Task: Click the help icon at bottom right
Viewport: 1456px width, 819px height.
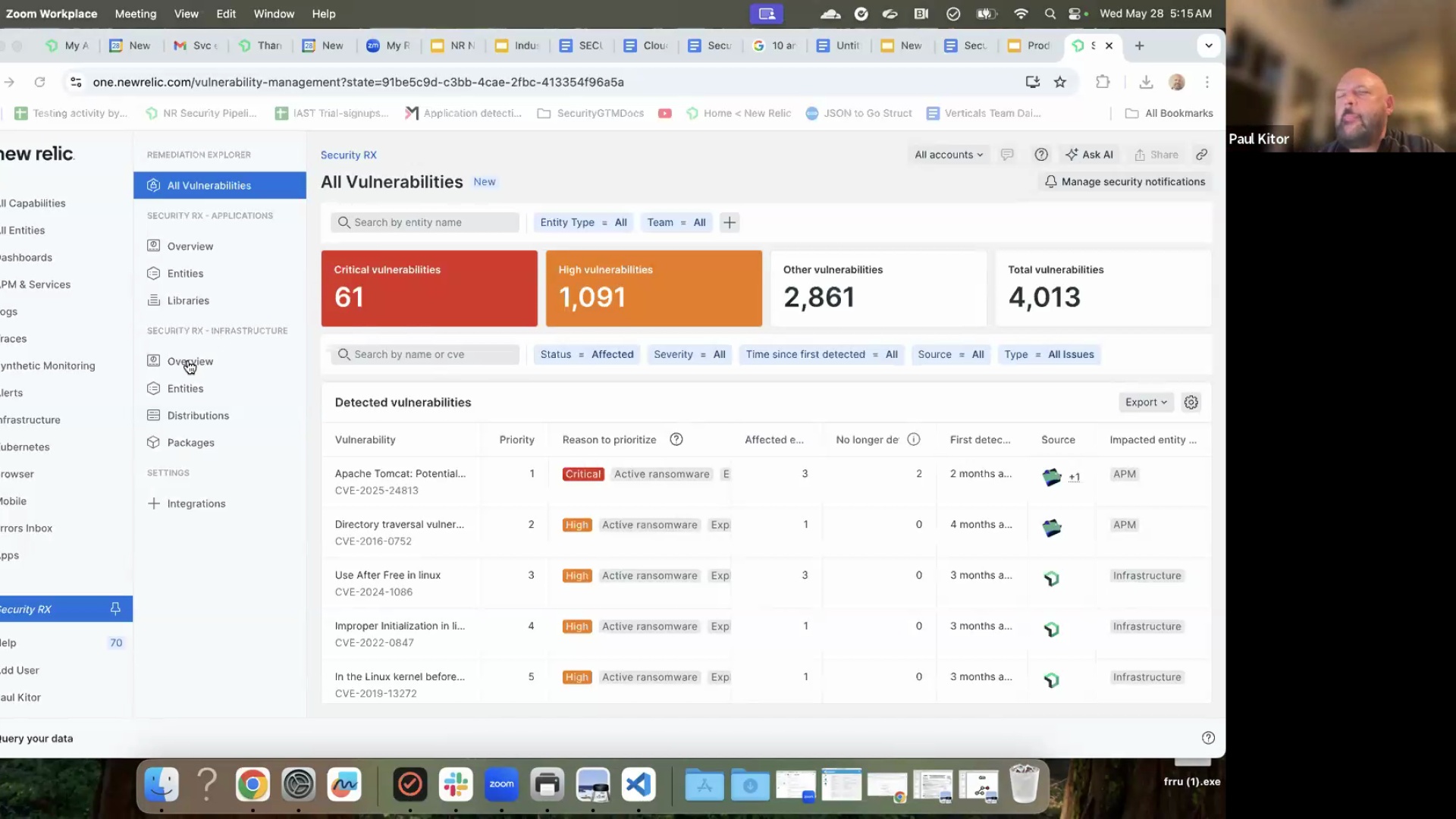Action: coord(1208,738)
